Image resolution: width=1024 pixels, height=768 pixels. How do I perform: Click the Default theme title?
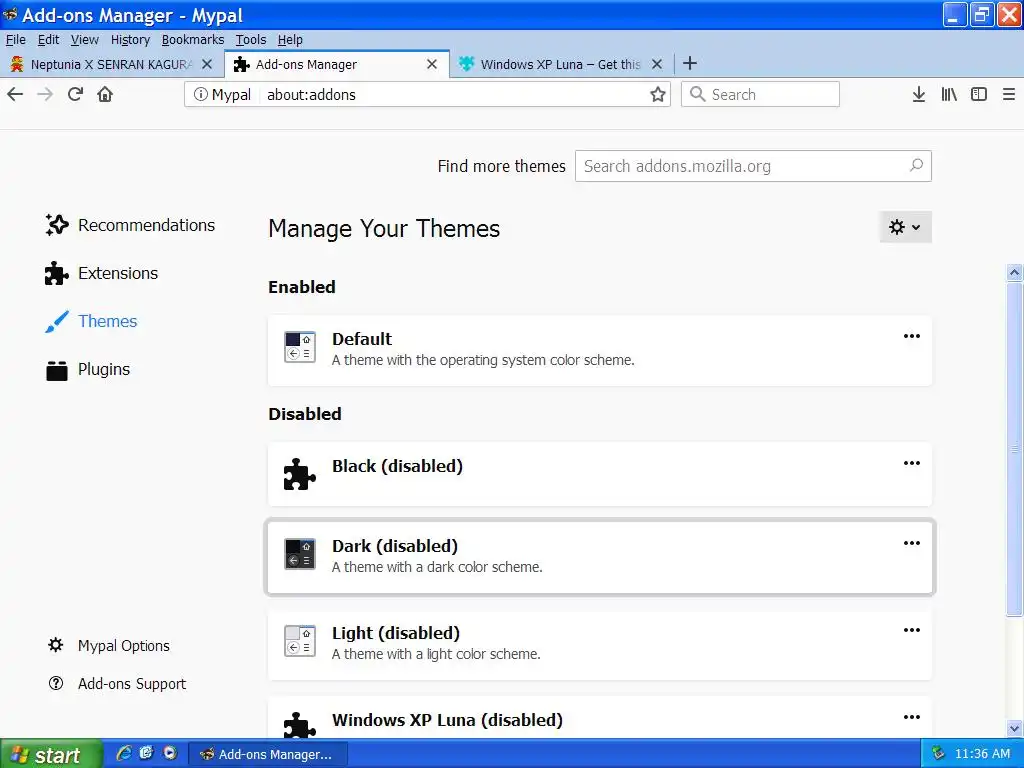[362, 339]
